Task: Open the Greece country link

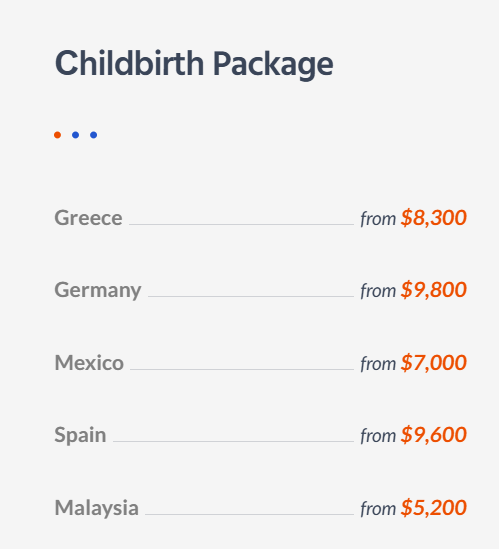Action: (88, 218)
